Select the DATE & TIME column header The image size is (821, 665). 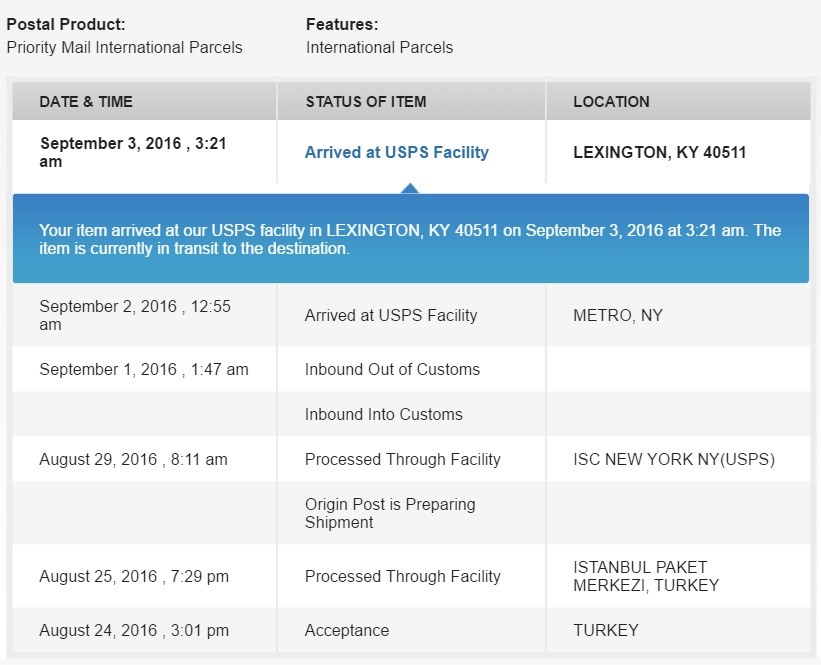click(86, 102)
